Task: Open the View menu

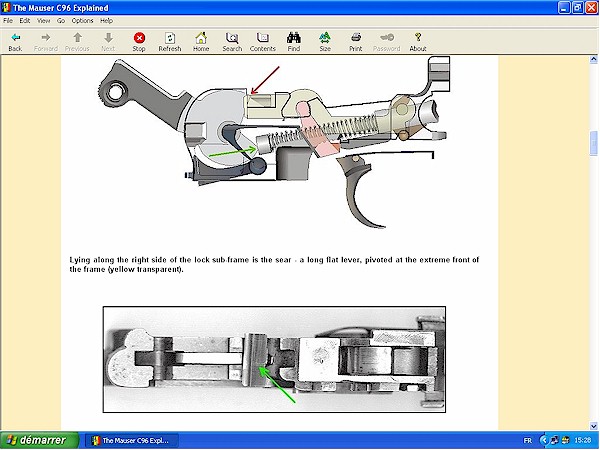Action: point(43,21)
